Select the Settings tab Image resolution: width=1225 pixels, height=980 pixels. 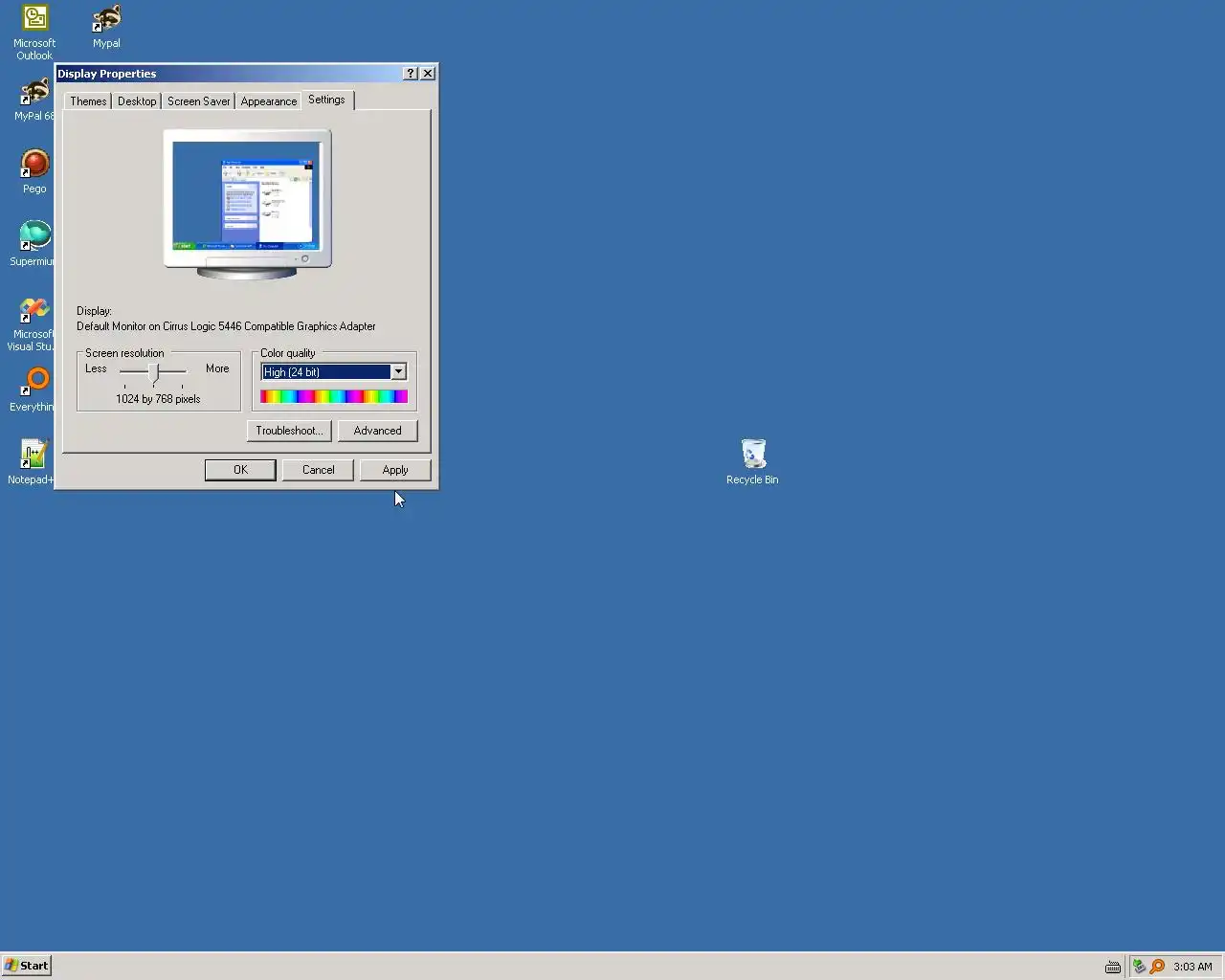327,100
